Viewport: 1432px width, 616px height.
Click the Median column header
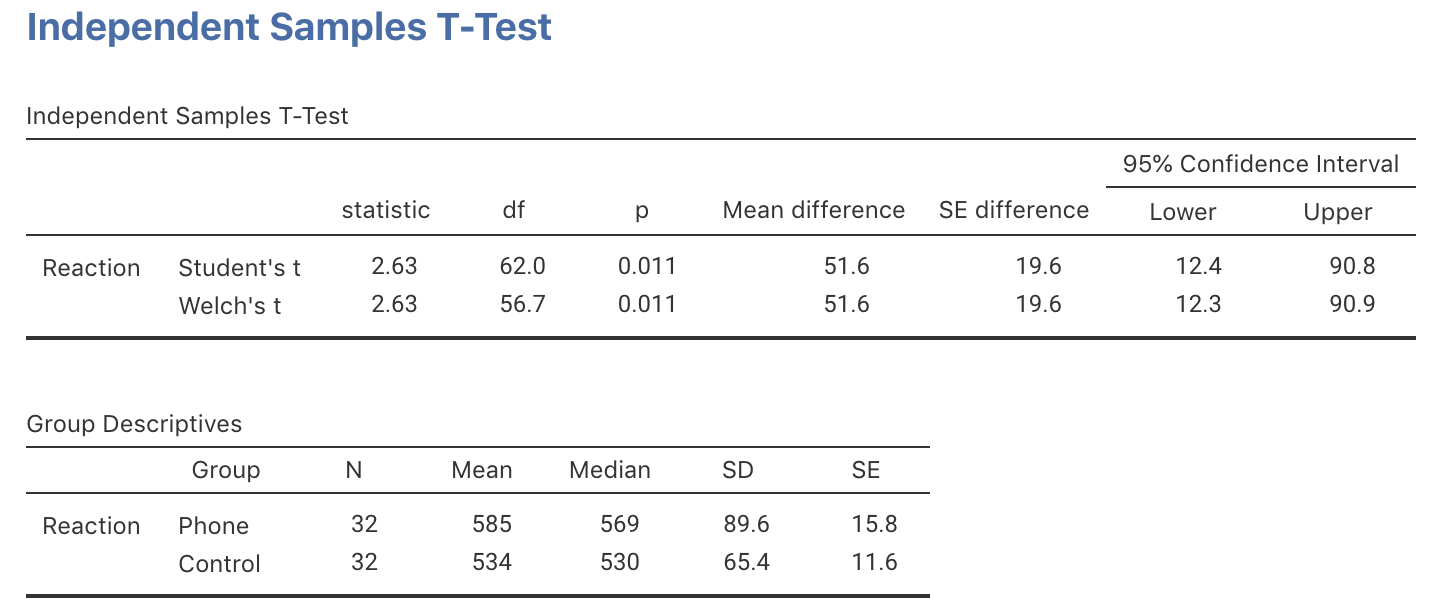tap(610, 470)
